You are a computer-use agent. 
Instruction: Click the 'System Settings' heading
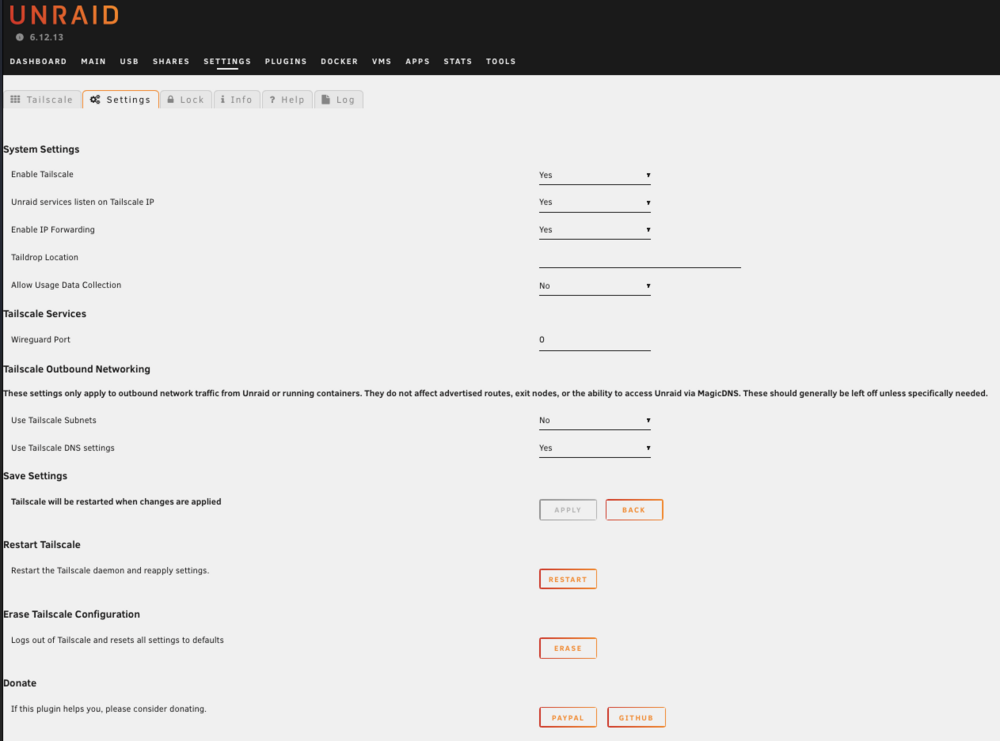(x=41, y=149)
